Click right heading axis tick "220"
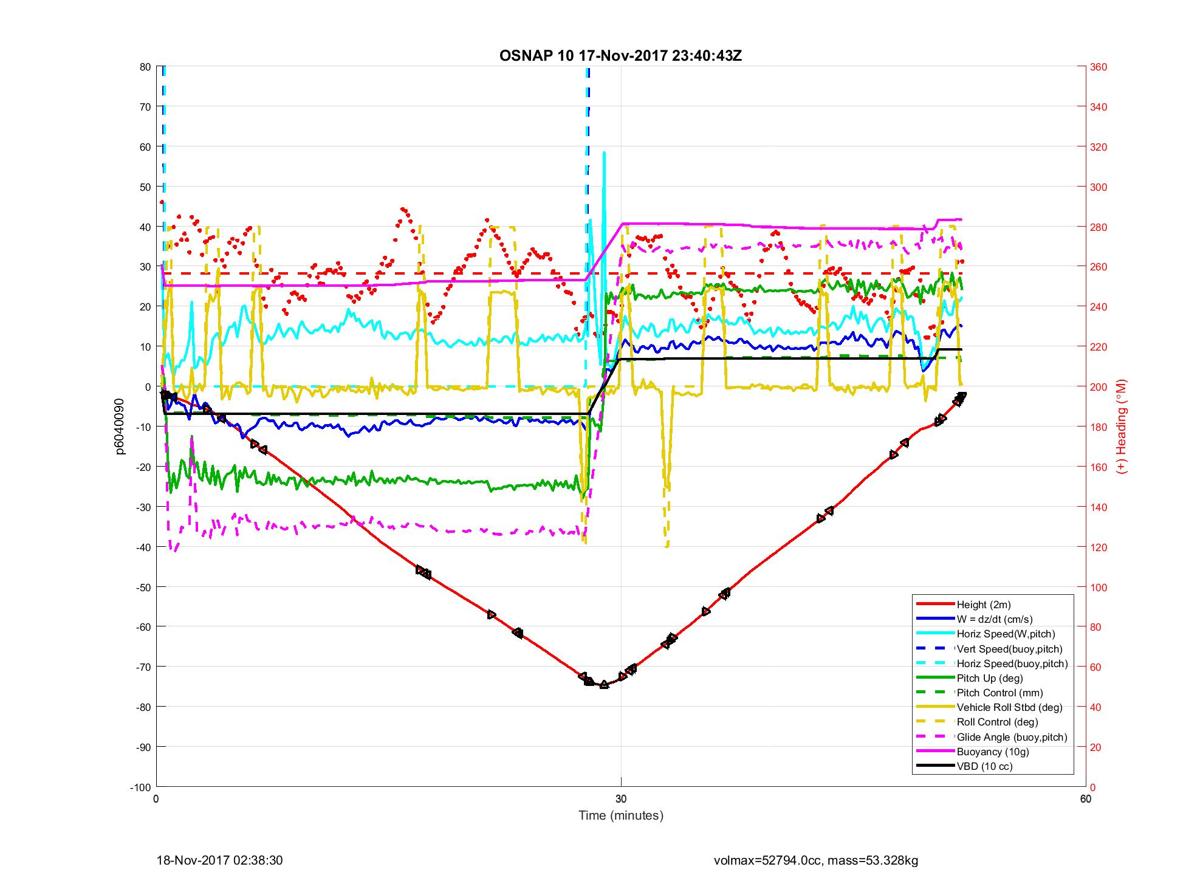This screenshot has height=885, width=1200. [x=1099, y=347]
